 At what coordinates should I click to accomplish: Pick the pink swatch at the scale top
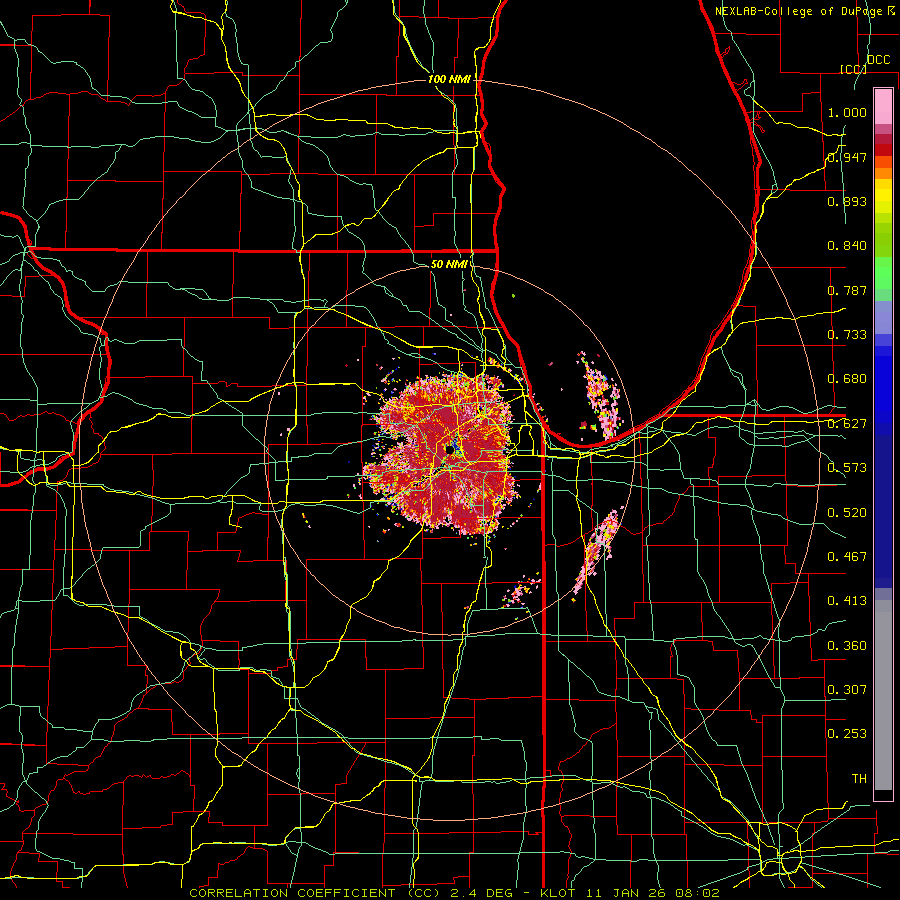coord(883,106)
